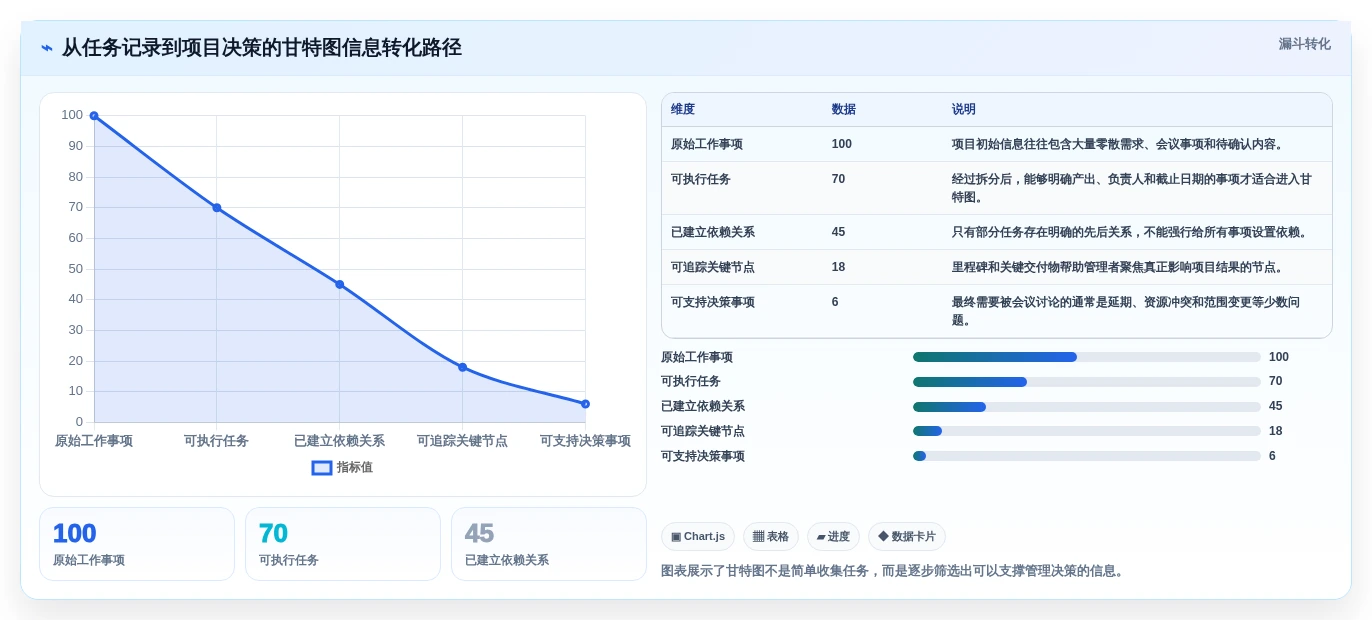Open the card showing 45 已建立依赖关系
Image resolution: width=1372 pixels, height=620 pixels.
(549, 544)
